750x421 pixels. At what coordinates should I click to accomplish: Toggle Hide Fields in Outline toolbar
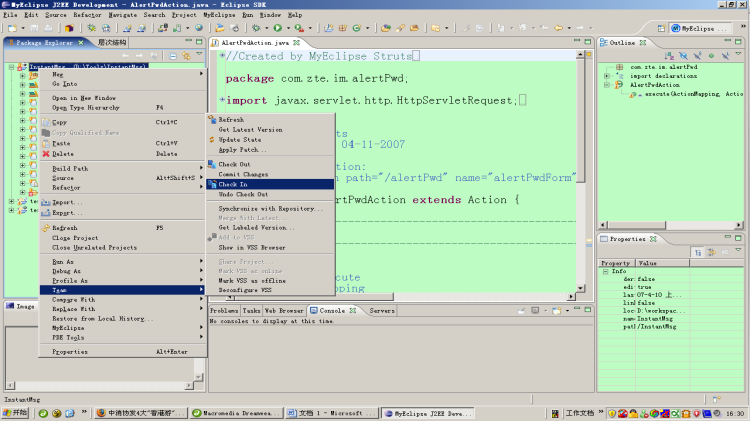(683, 56)
